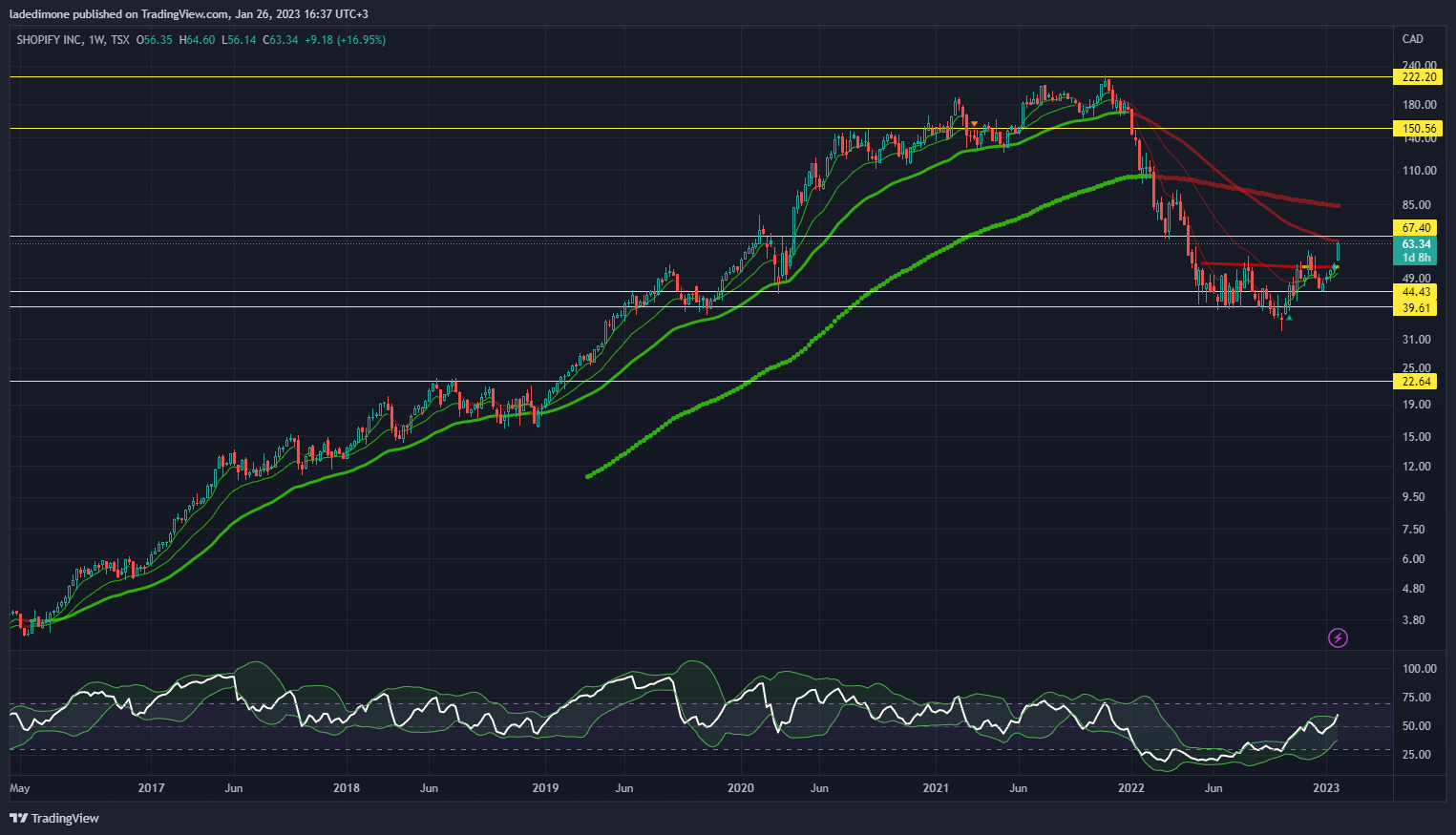Screen dimensions: 1456x835
Task: Select the high value H64.60
Action: click(197, 40)
